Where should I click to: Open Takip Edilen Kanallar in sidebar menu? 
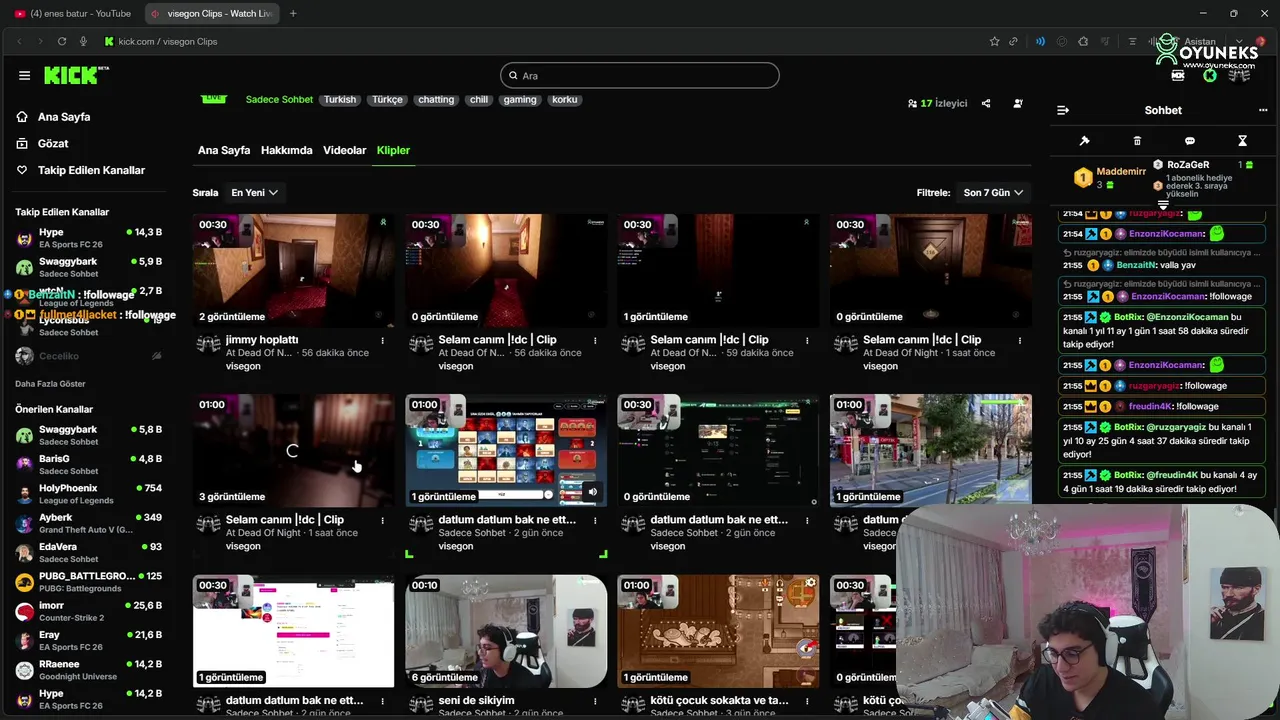tap(91, 170)
